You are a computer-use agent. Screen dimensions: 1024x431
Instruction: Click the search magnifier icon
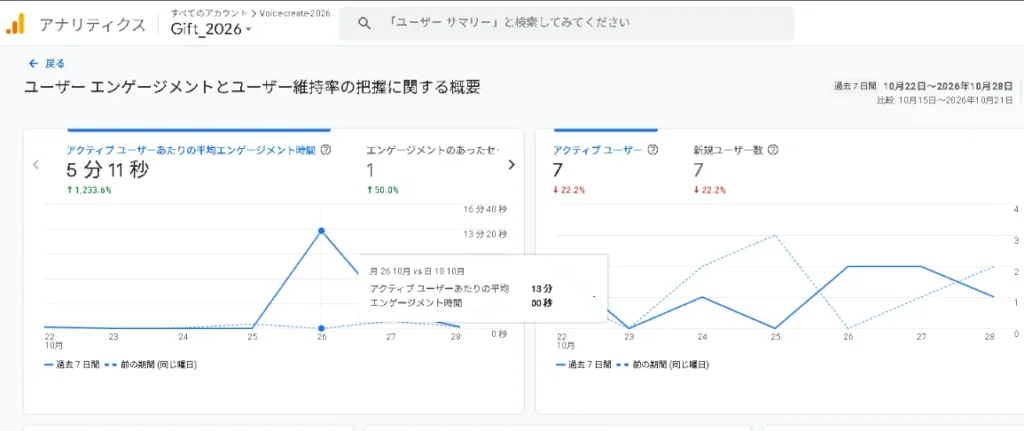[364, 24]
